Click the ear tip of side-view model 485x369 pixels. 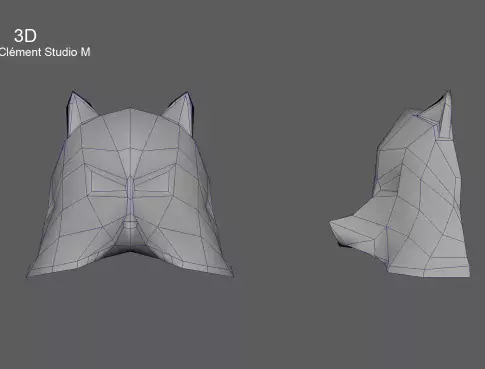[x=449, y=91]
